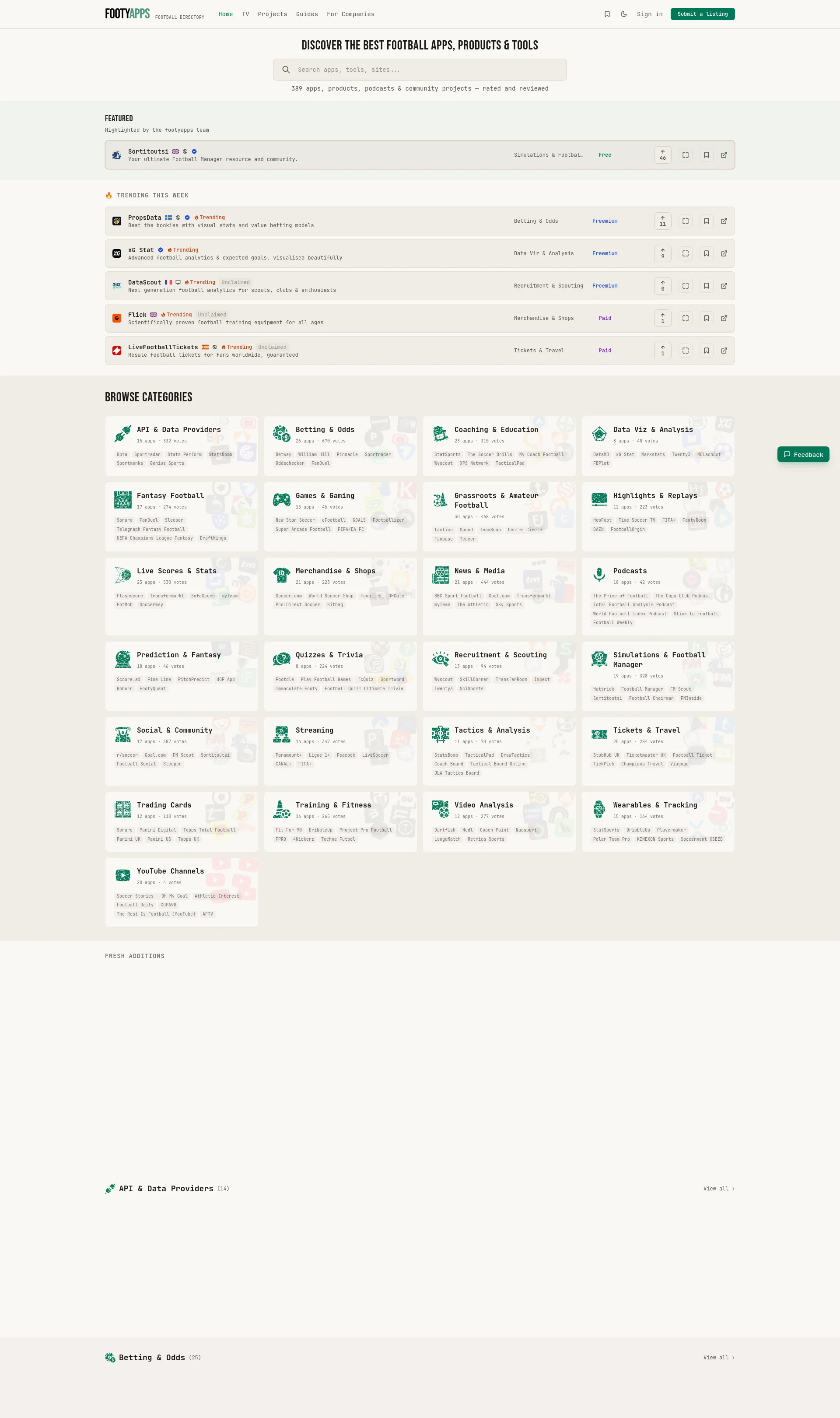Switch to the TV section
This screenshot has width=840, height=1418.
click(x=245, y=14)
